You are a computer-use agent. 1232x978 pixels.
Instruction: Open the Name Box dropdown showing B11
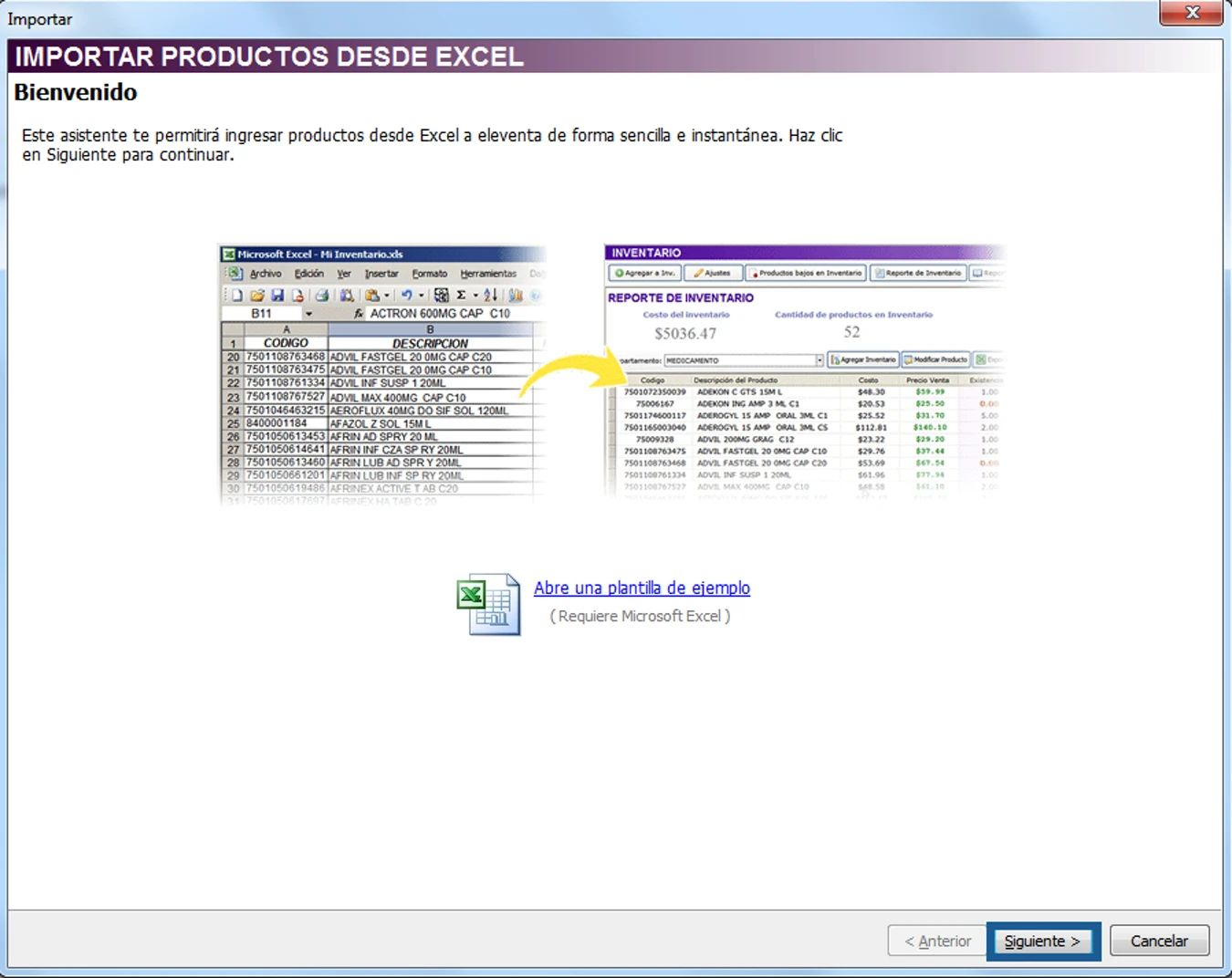308,313
